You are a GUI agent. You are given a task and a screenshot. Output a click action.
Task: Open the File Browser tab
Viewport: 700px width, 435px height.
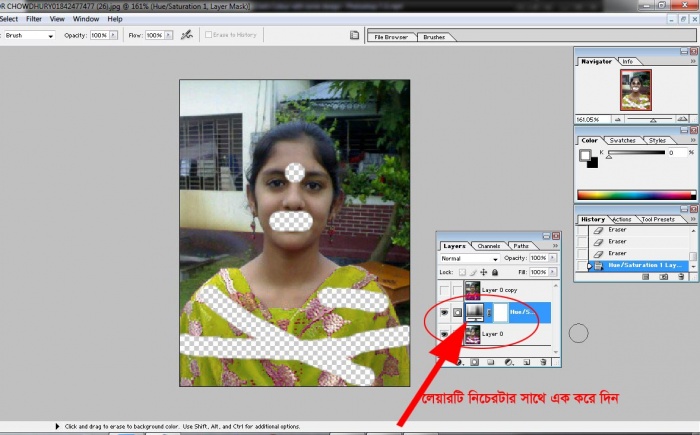point(391,37)
